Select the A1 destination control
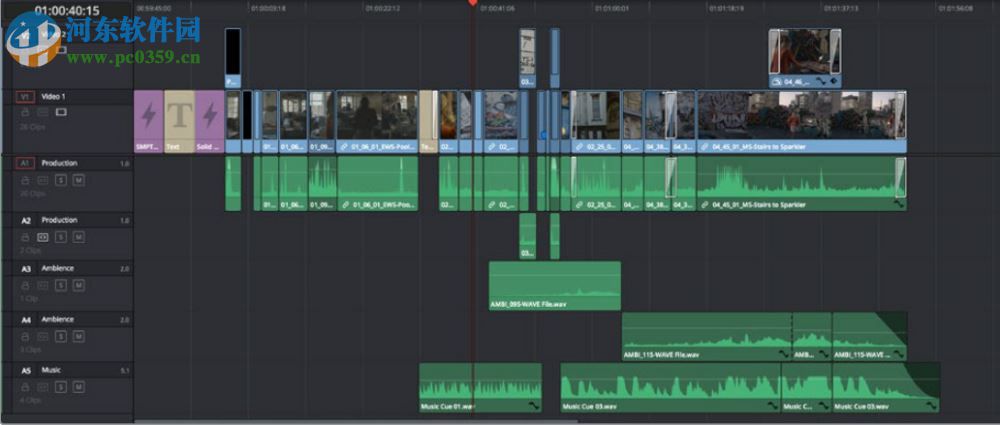This screenshot has width=1000, height=425. (x=26, y=163)
